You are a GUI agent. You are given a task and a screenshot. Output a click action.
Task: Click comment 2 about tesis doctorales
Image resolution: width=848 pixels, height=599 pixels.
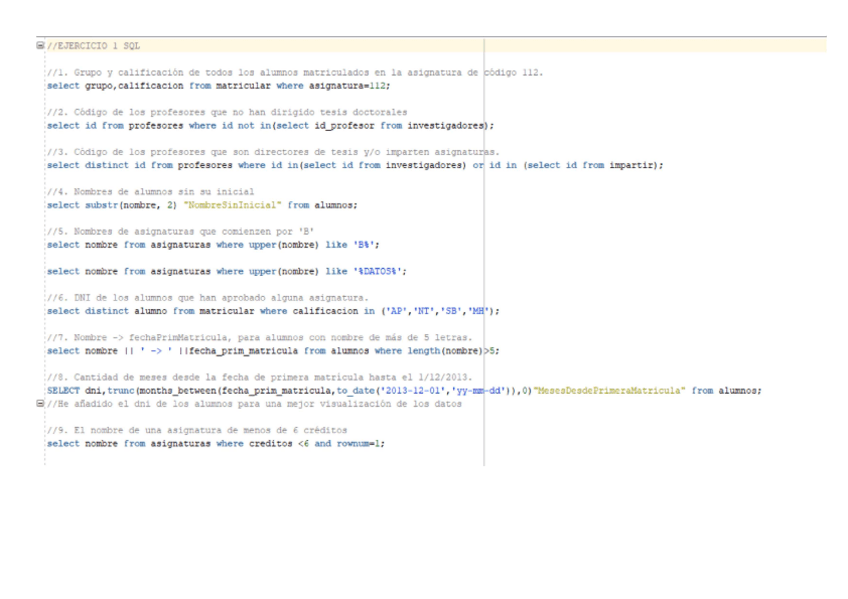227,113
